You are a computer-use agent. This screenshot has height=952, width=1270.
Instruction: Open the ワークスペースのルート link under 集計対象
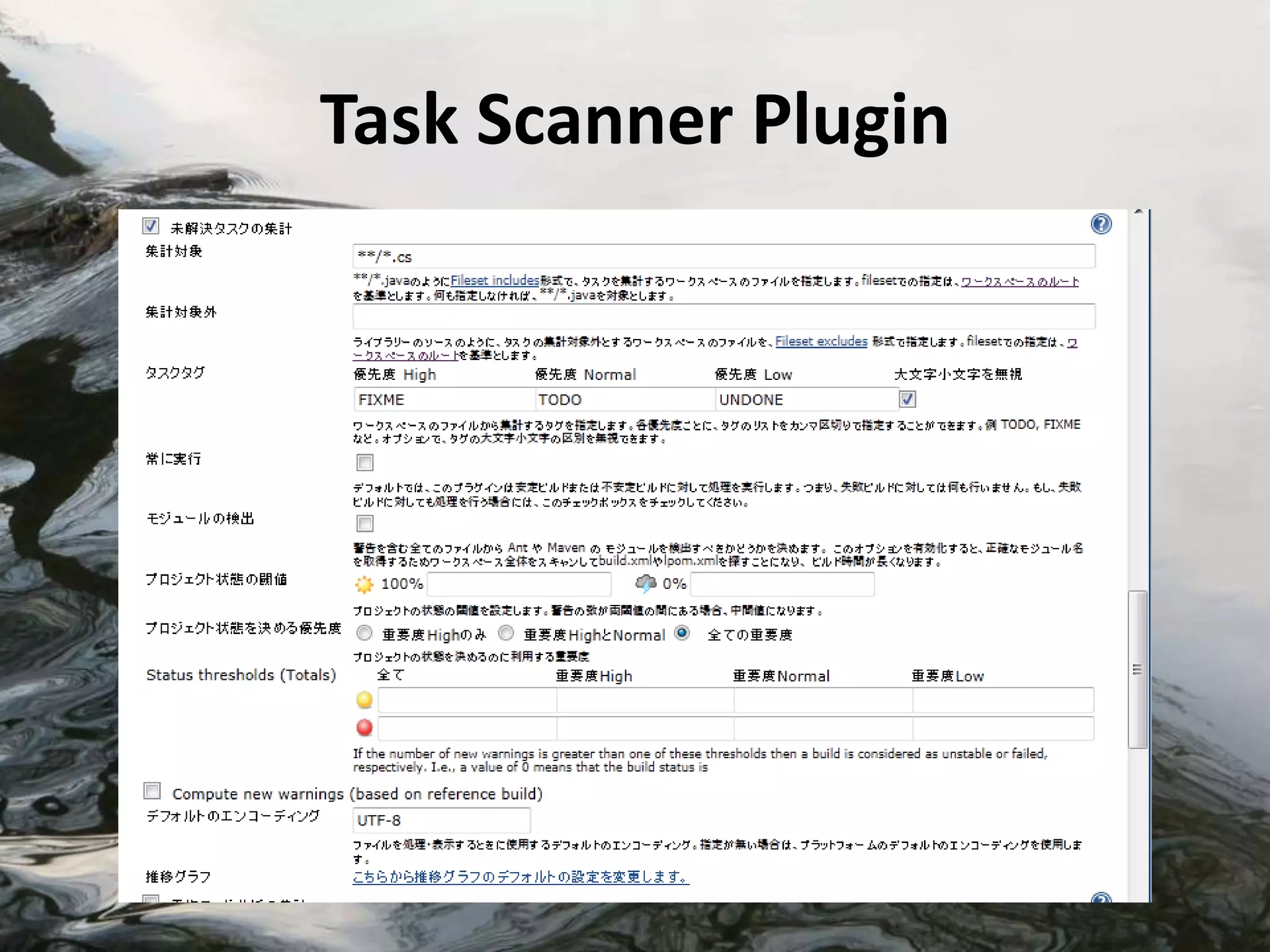coord(1020,281)
